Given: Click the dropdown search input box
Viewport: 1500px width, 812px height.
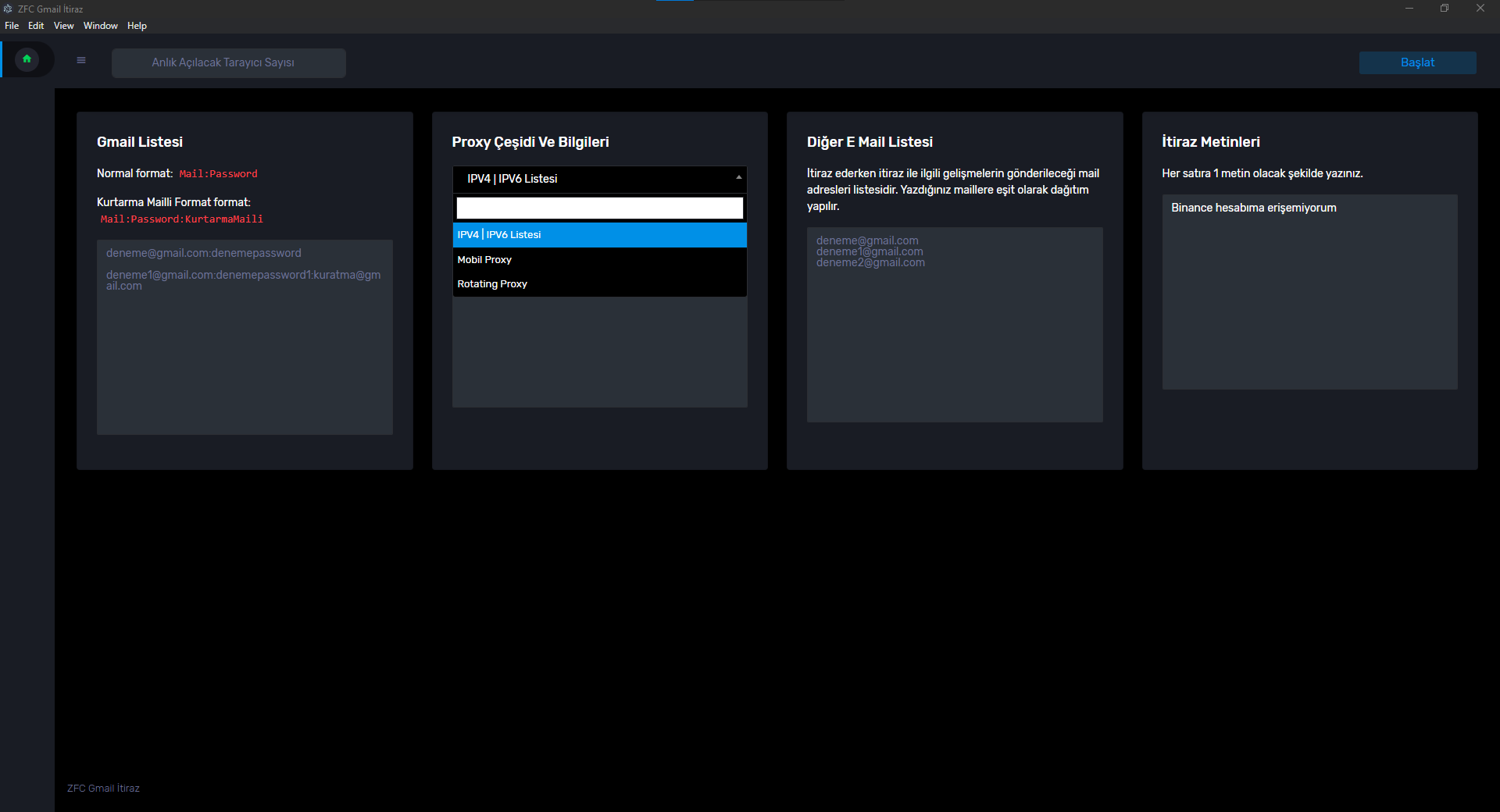Looking at the screenshot, I should point(599,208).
